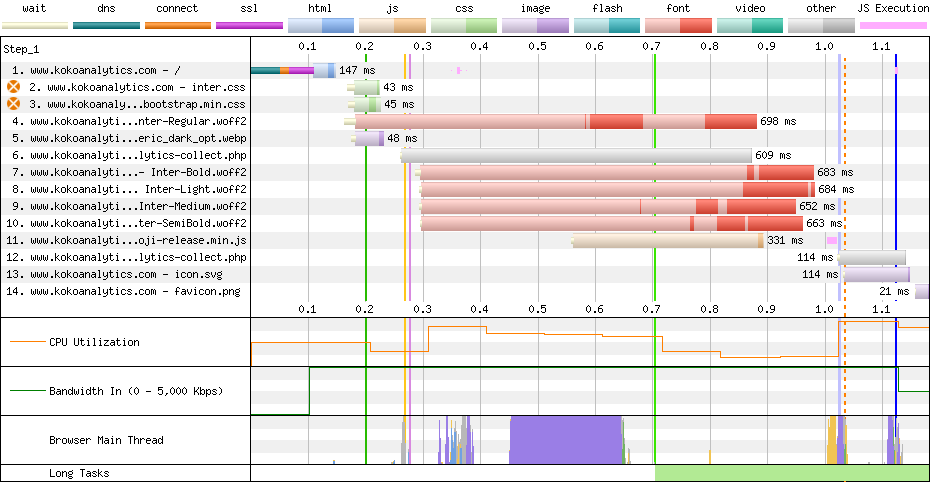930x482 pixels.
Task: Select the inter.css request label
Action: pos(137,87)
